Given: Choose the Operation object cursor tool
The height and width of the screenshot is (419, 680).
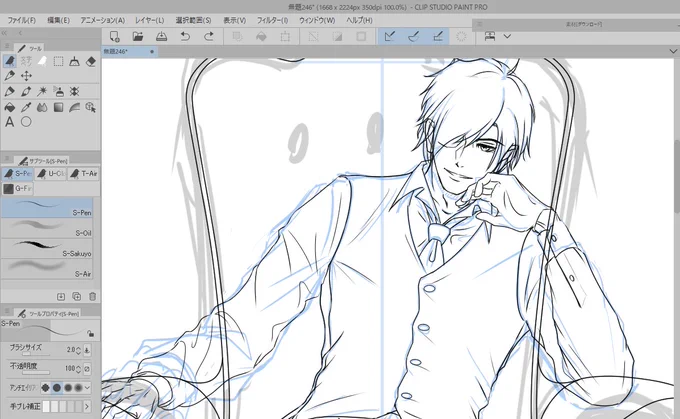Looking at the screenshot, I should (x=91, y=107).
